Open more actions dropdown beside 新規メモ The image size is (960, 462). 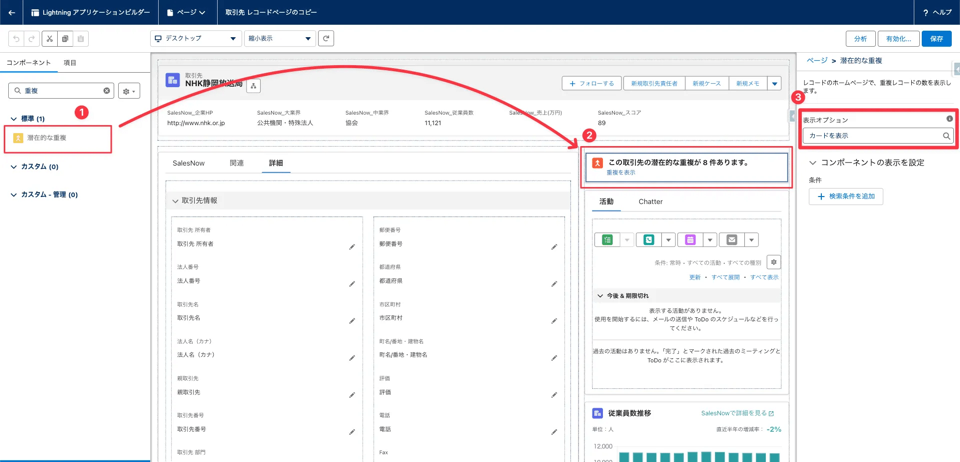774,84
